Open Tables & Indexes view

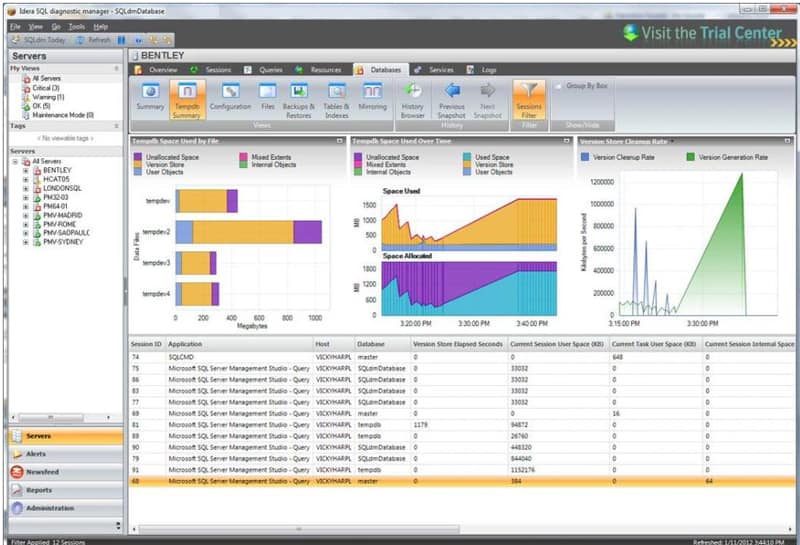(336, 100)
